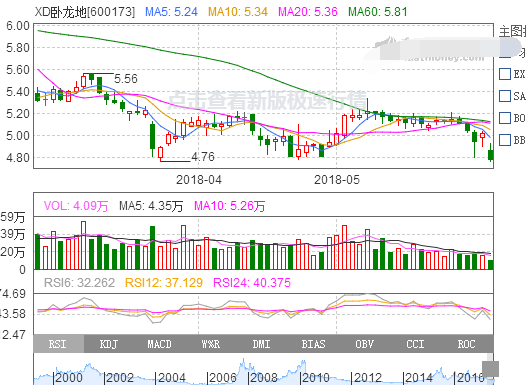Switch to the CCI indicator tab
The width and height of the screenshot is (526, 386).
415,344
